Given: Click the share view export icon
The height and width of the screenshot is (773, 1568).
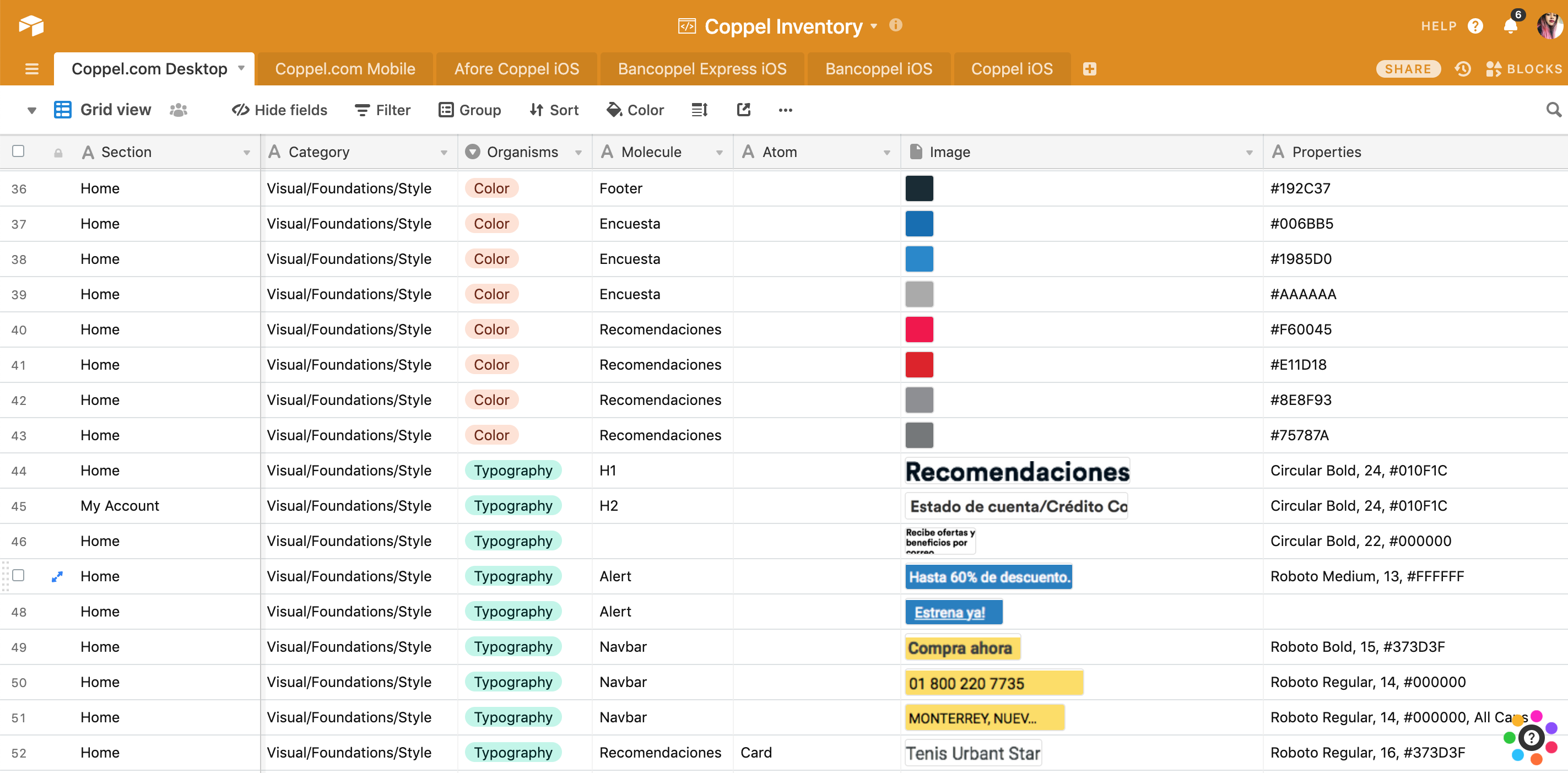Looking at the screenshot, I should [x=743, y=110].
